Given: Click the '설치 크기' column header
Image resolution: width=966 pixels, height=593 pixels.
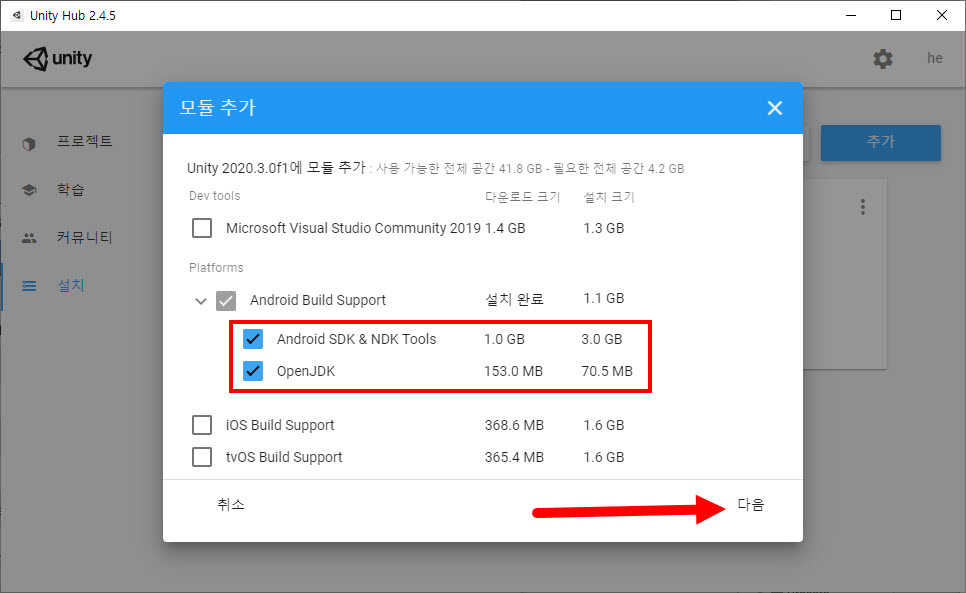Looking at the screenshot, I should (x=609, y=196).
